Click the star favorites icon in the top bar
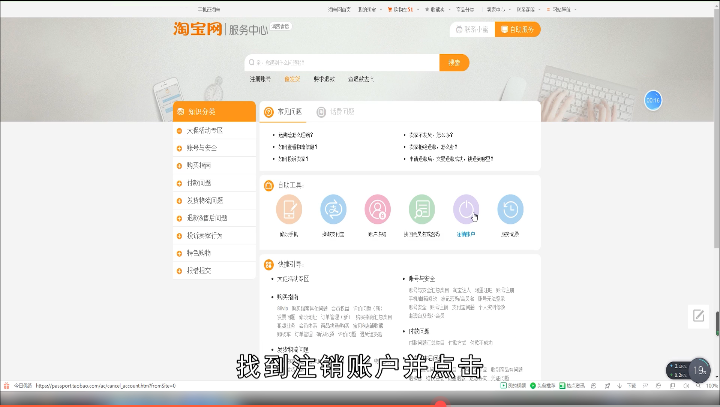Viewport: 720px width, 407px height. pos(427,9)
